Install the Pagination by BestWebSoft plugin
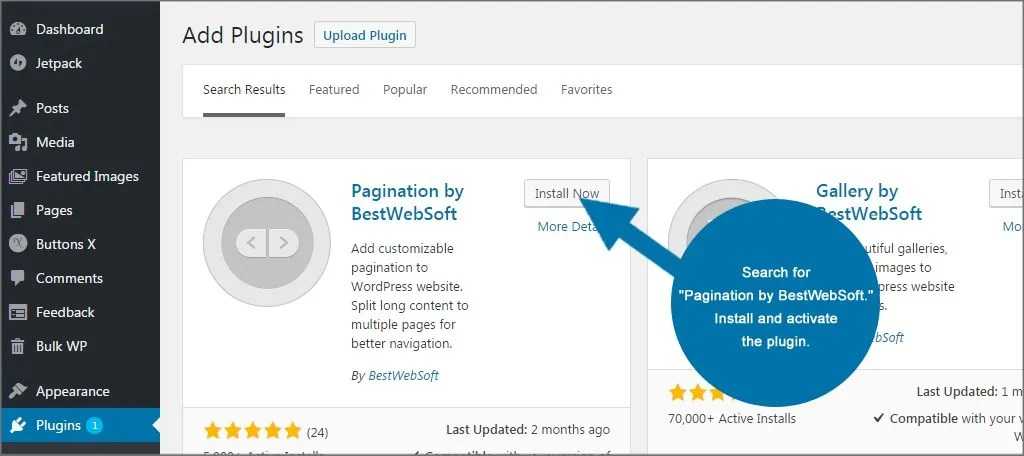 [x=566, y=193]
